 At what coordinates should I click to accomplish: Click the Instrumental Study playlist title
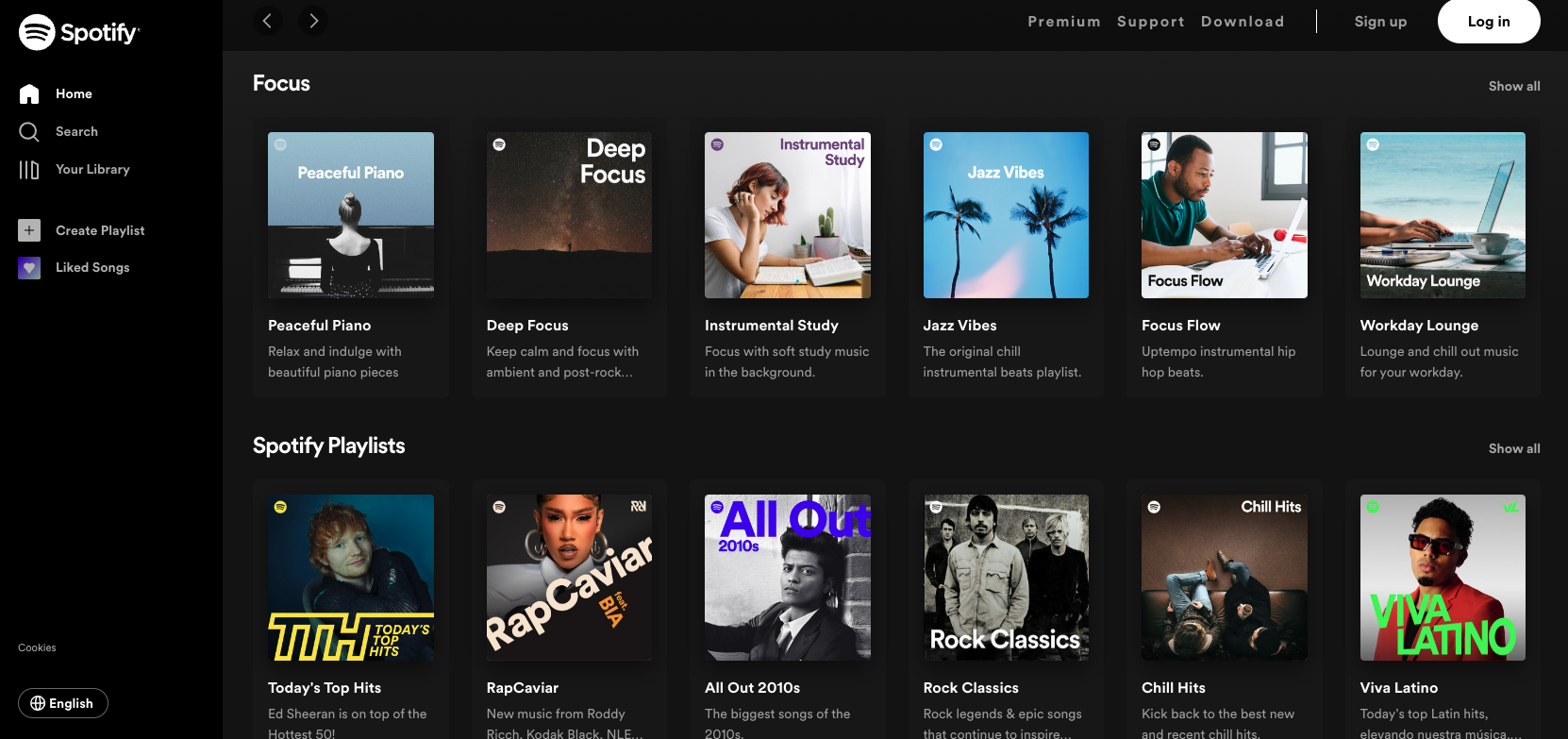click(x=772, y=325)
